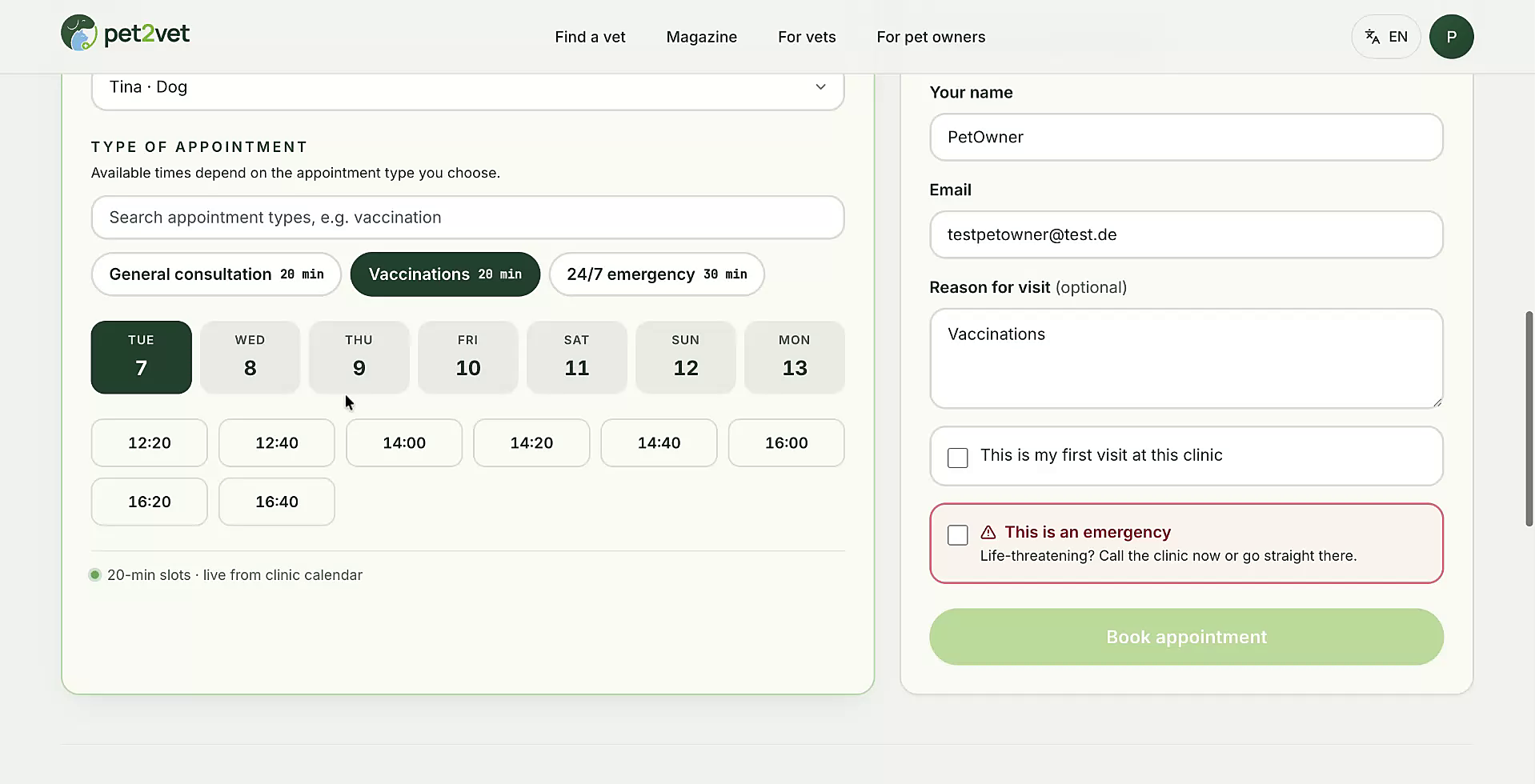Tick the first visit checkbox
Screen dimensions: 1535x784
pyautogui.click(x=957, y=458)
